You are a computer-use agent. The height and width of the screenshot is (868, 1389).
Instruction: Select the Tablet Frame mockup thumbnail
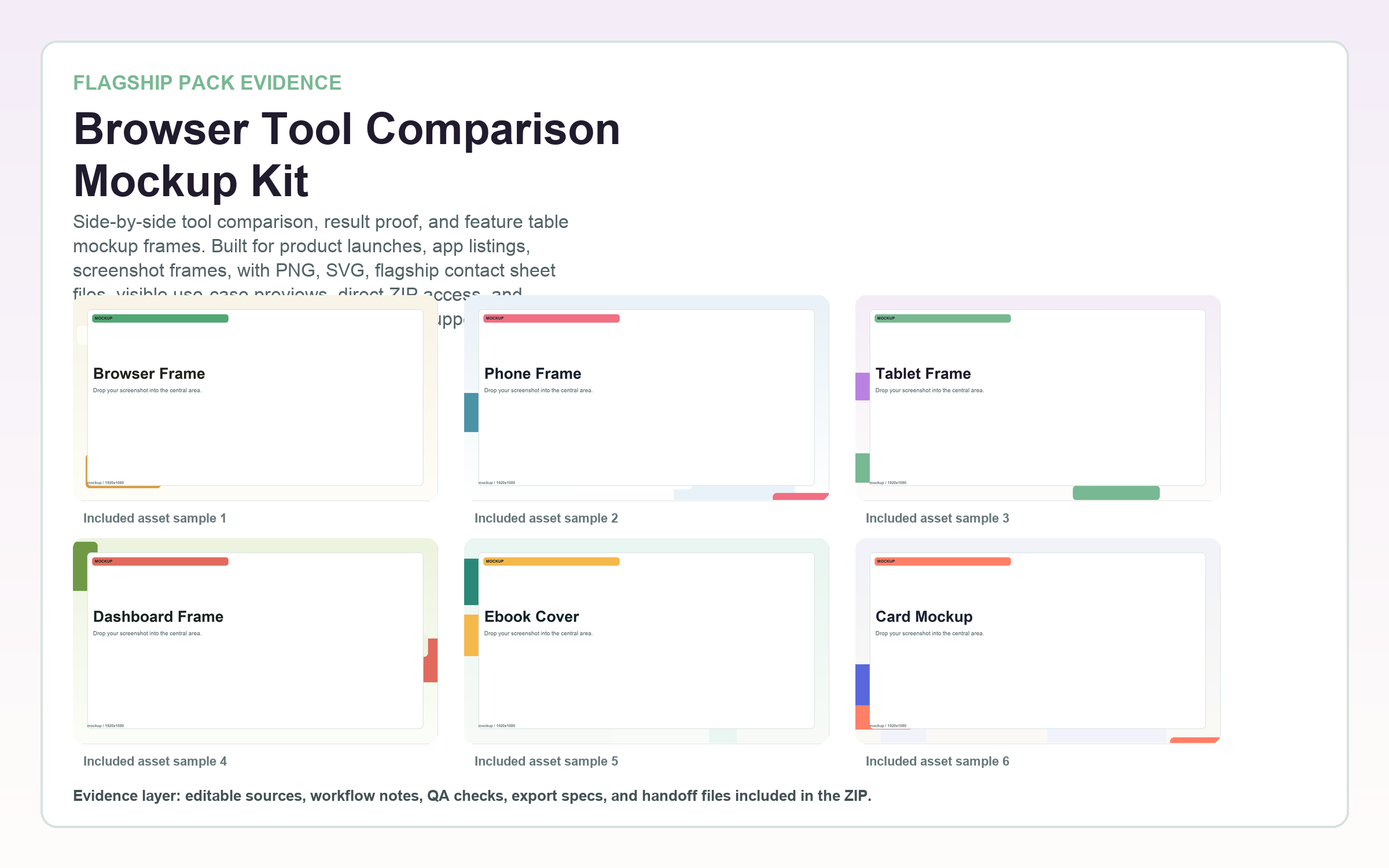(1038, 398)
